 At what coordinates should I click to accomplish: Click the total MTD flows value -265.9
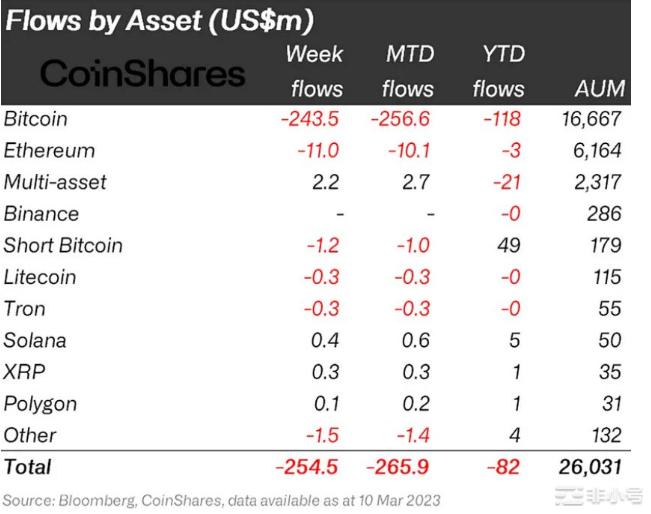(x=401, y=466)
